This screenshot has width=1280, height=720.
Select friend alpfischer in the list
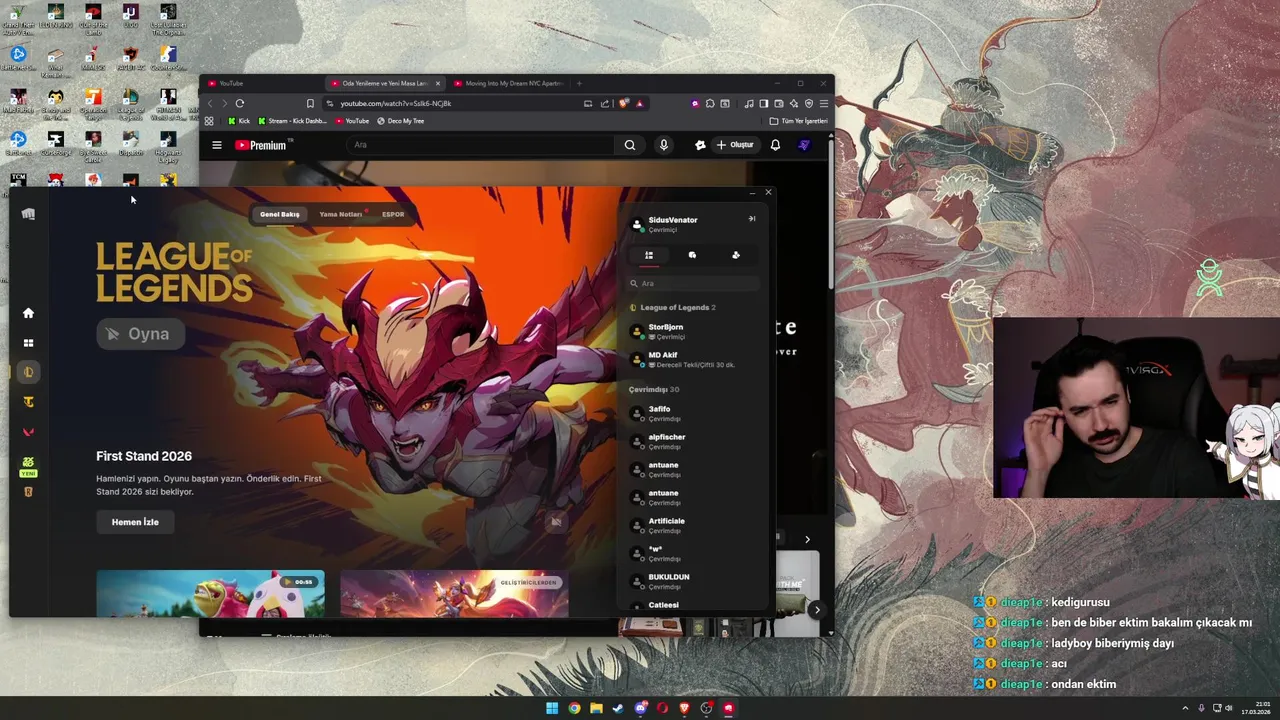click(x=694, y=442)
